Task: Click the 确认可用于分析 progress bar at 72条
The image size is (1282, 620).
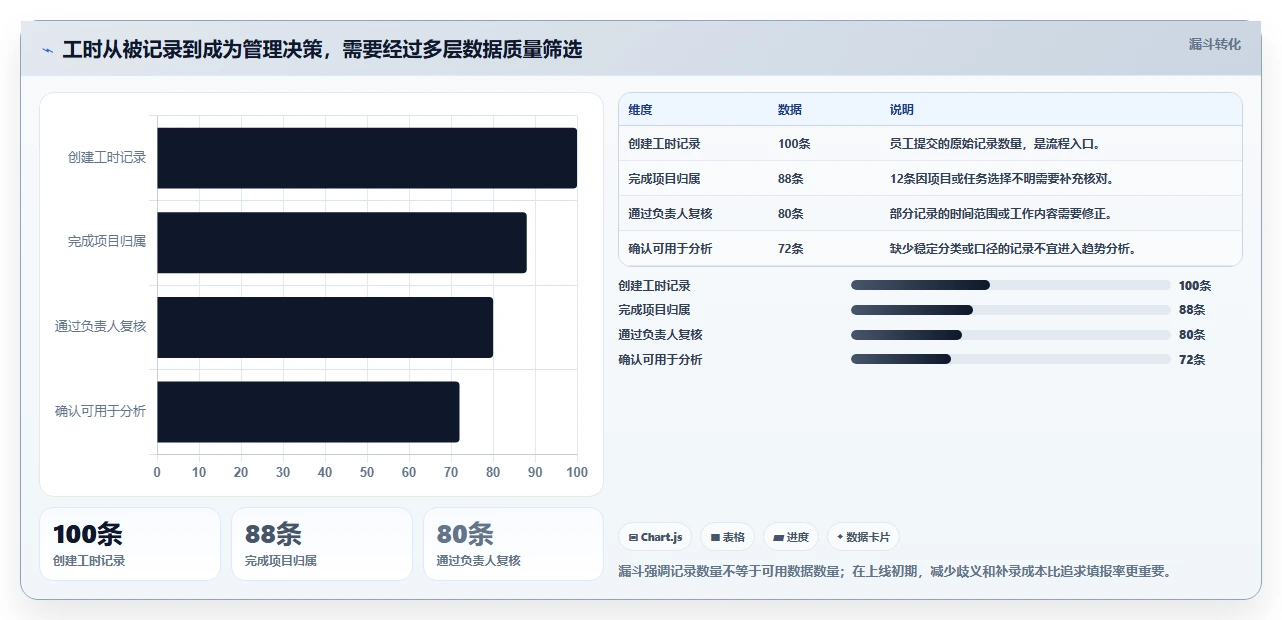Action: coord(1010,359)
